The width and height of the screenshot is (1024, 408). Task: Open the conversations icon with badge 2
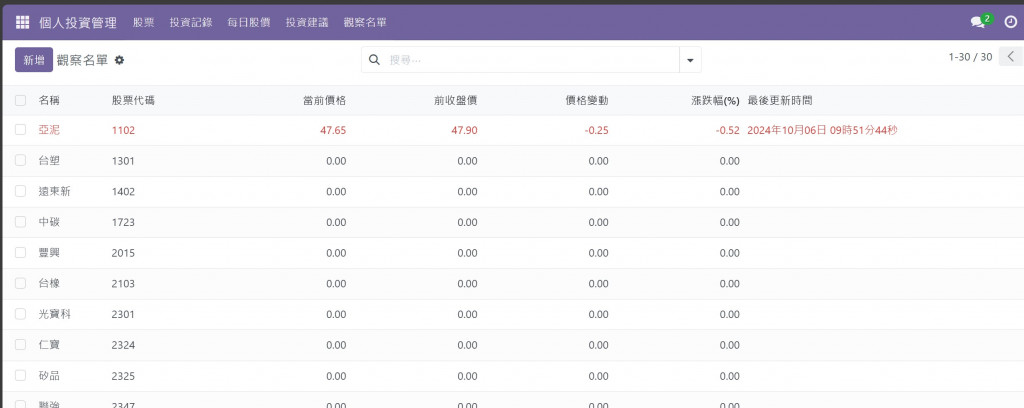click(980, 21)
